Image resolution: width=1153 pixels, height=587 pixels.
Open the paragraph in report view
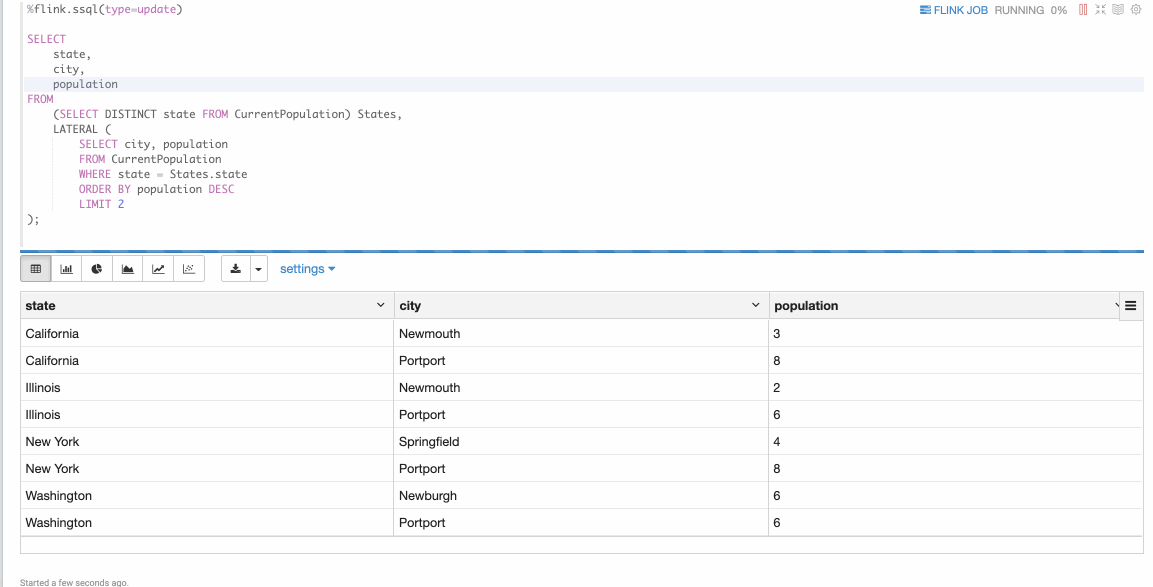tap(1118, 9)
